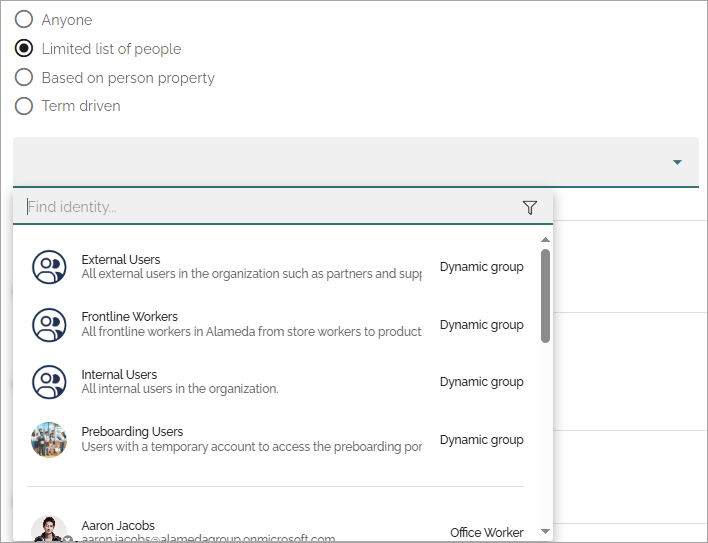Pick Frontline Workers from the list
Screen dimensions: 708x543
coord(278,325)
